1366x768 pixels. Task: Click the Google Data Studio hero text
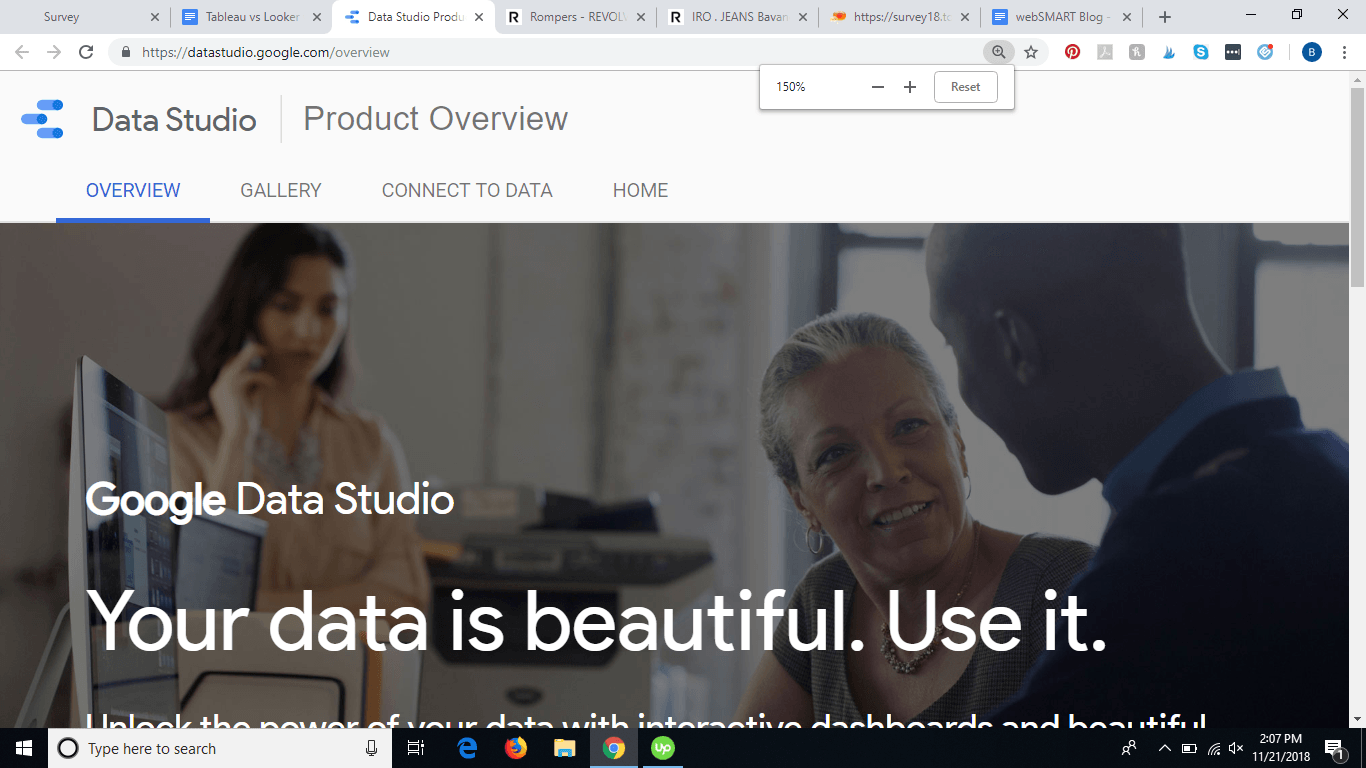270,499
